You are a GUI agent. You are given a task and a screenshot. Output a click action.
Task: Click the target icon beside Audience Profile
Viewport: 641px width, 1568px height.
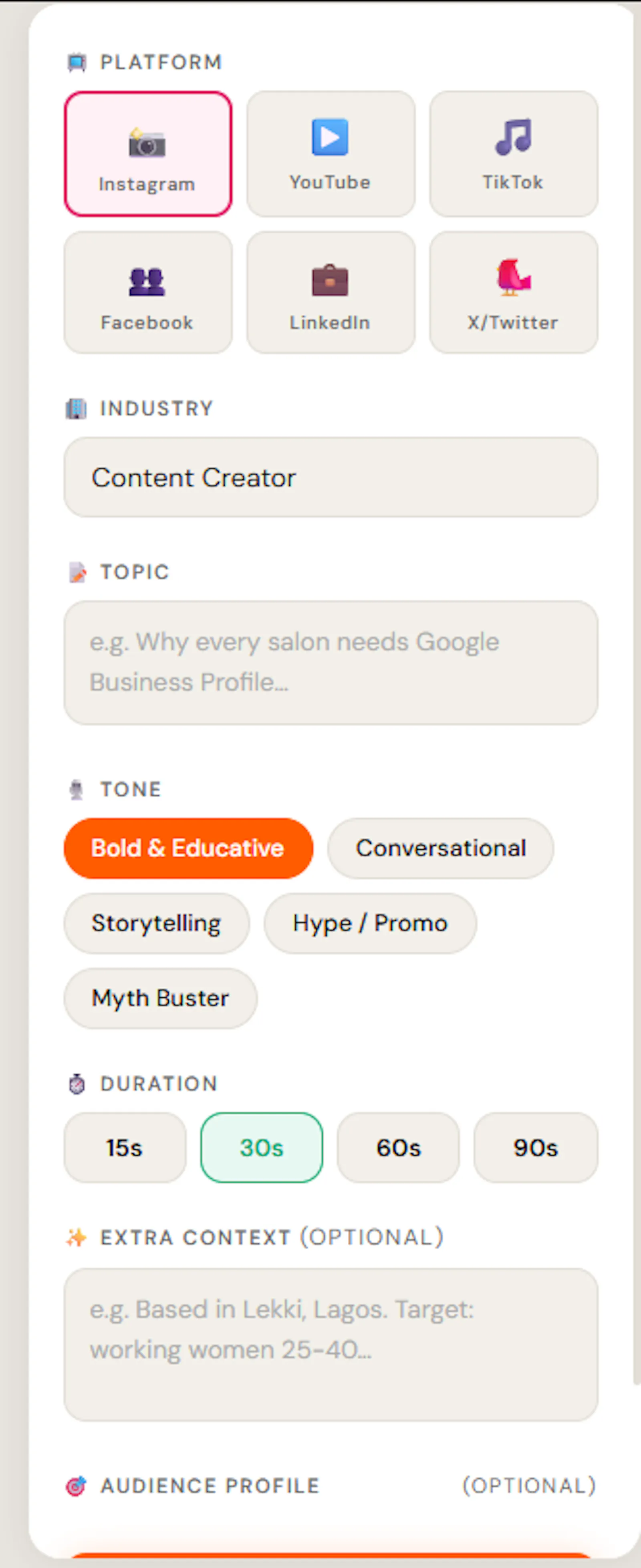pos(76,1486)
